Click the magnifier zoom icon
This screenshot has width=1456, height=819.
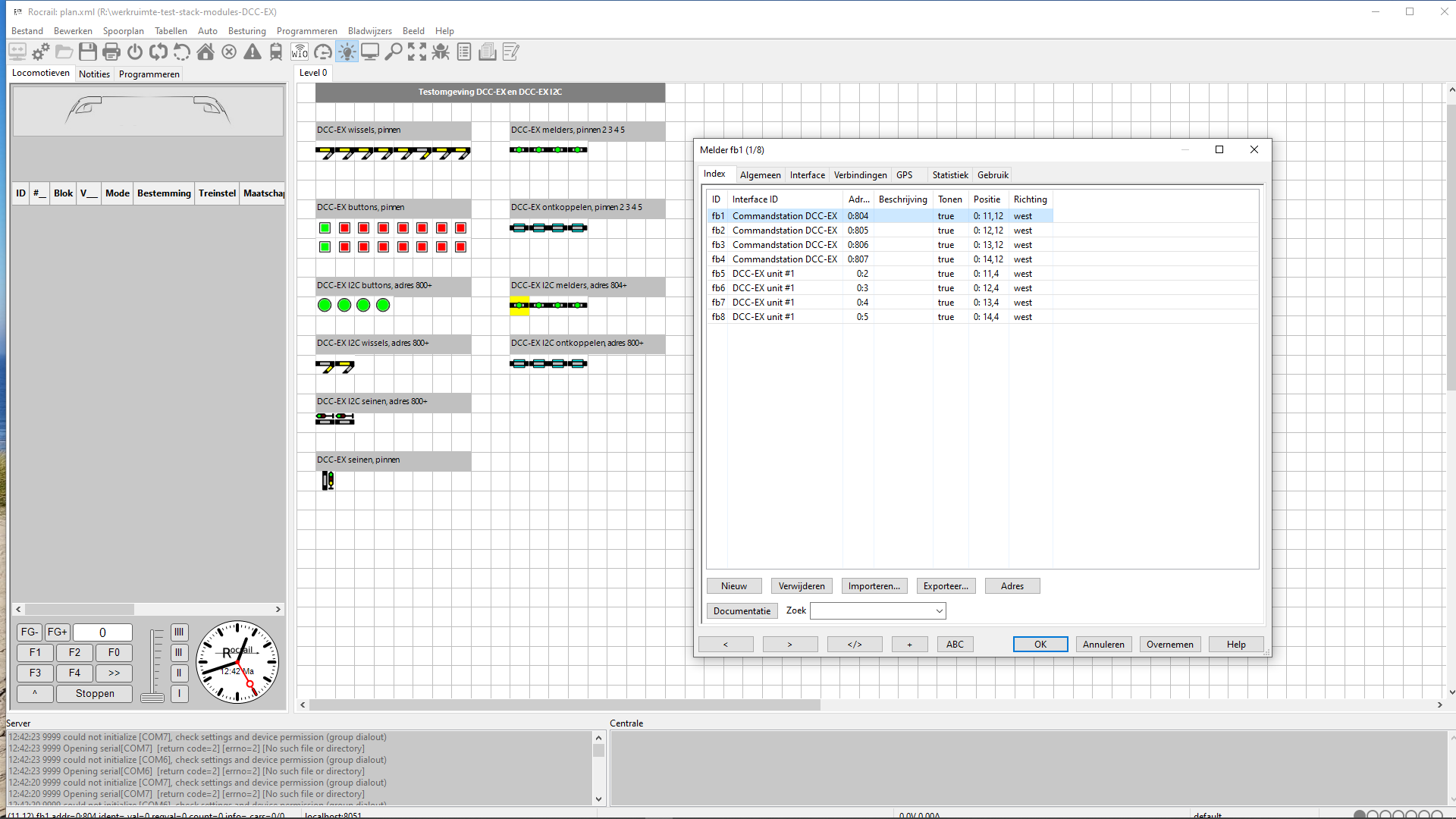[x=394, y=52]
